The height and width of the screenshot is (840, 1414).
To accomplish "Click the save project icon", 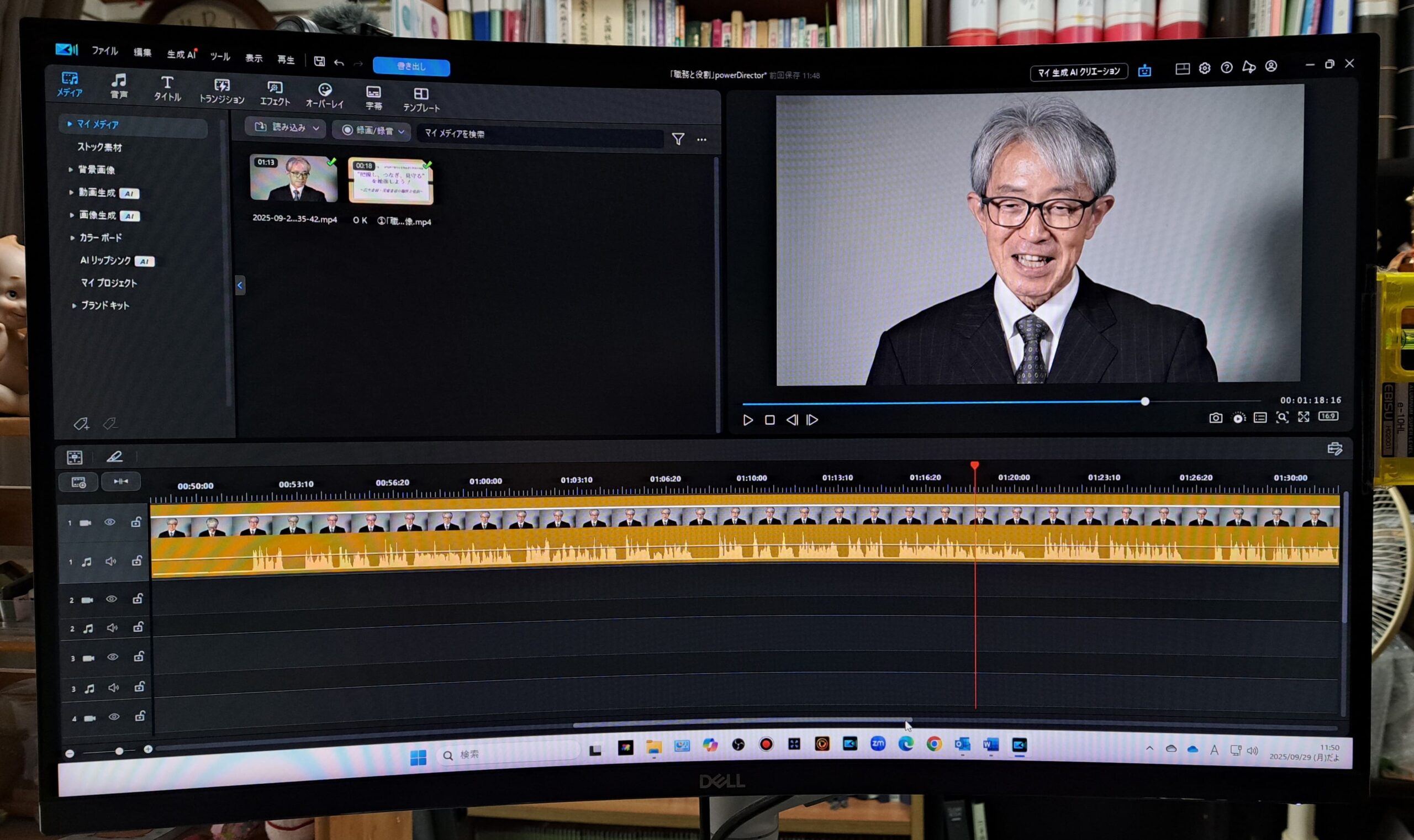I will 319,61.
